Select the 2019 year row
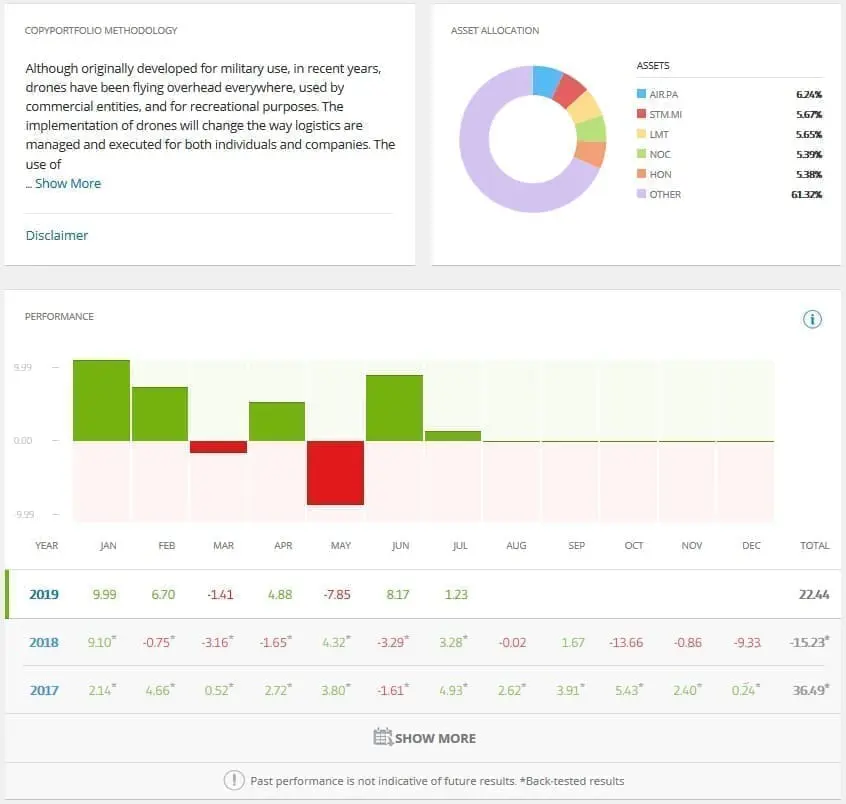 tap(43, 594)
